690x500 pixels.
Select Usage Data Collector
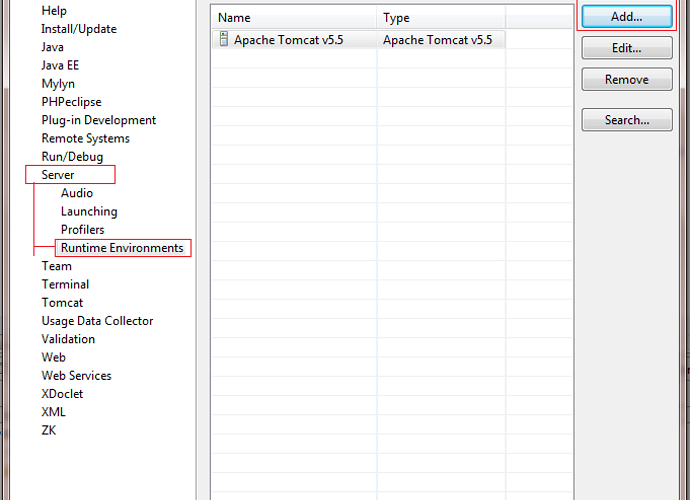click(x=97, y=321)
